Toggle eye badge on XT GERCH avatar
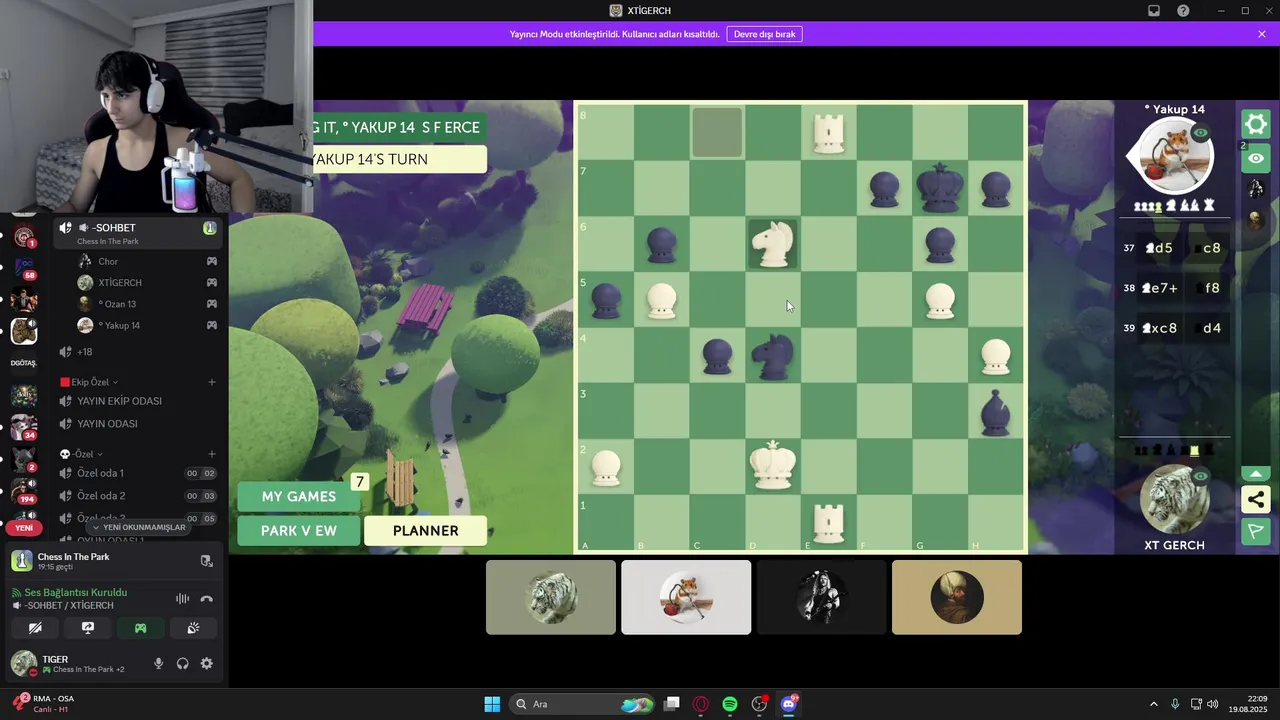 [x=1201, y=477]
